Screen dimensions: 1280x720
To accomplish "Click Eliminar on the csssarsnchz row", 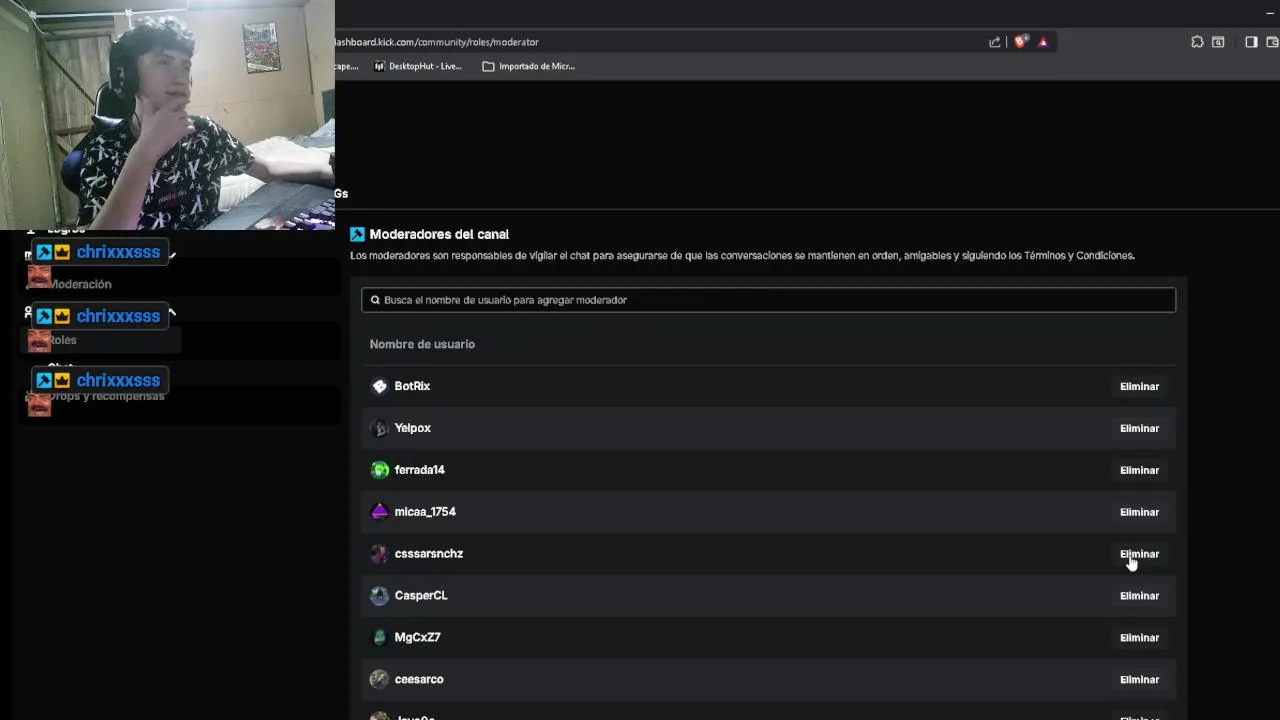I will (1139, 554).
